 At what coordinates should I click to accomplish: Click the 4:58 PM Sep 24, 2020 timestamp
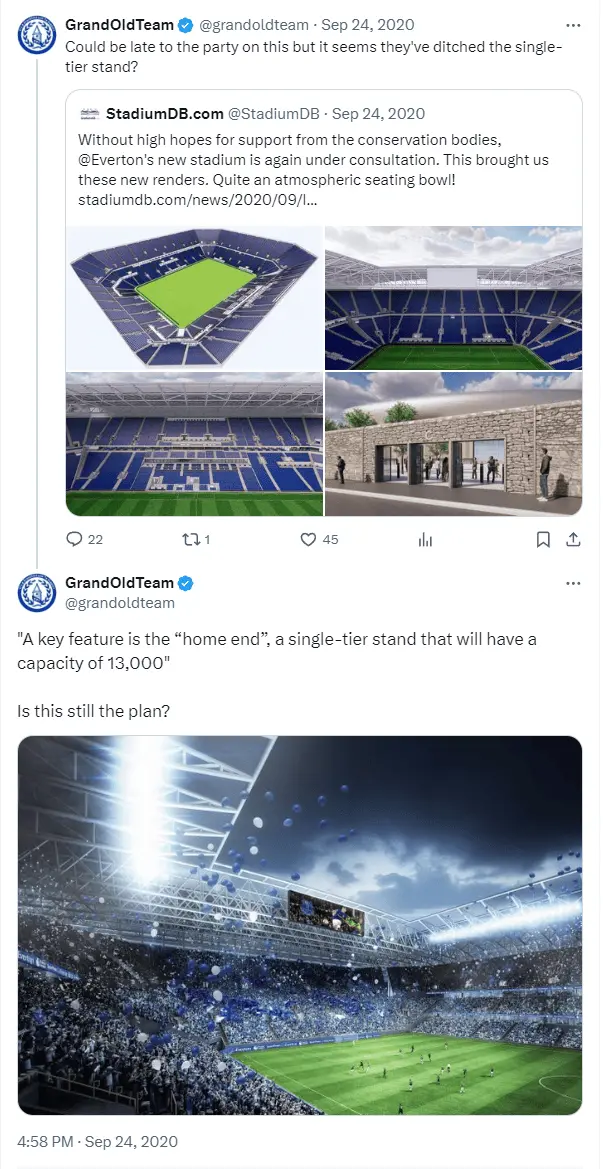pos(97,1141)
